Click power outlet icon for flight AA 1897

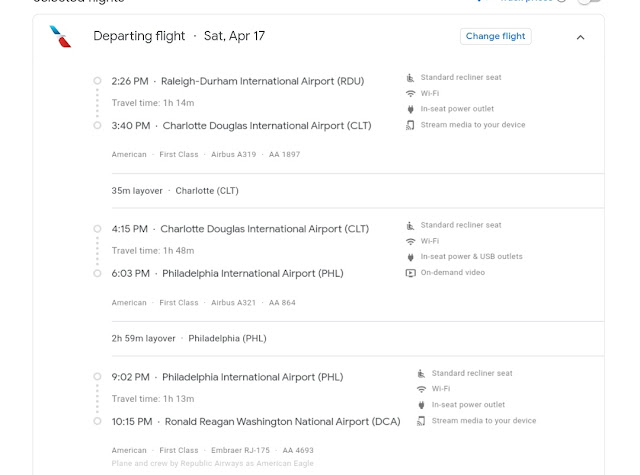point(410,109)
